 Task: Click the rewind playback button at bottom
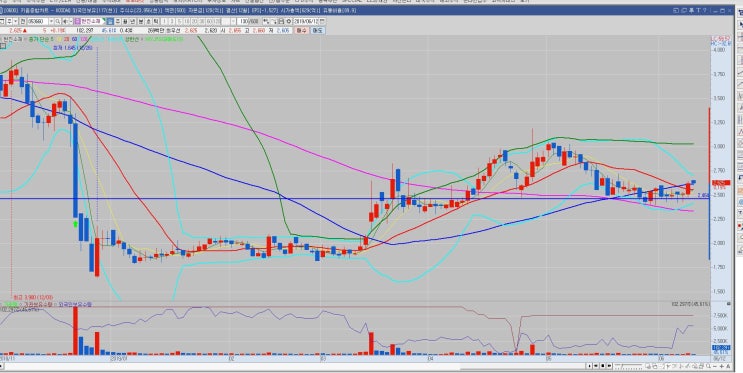click(596, 366)
